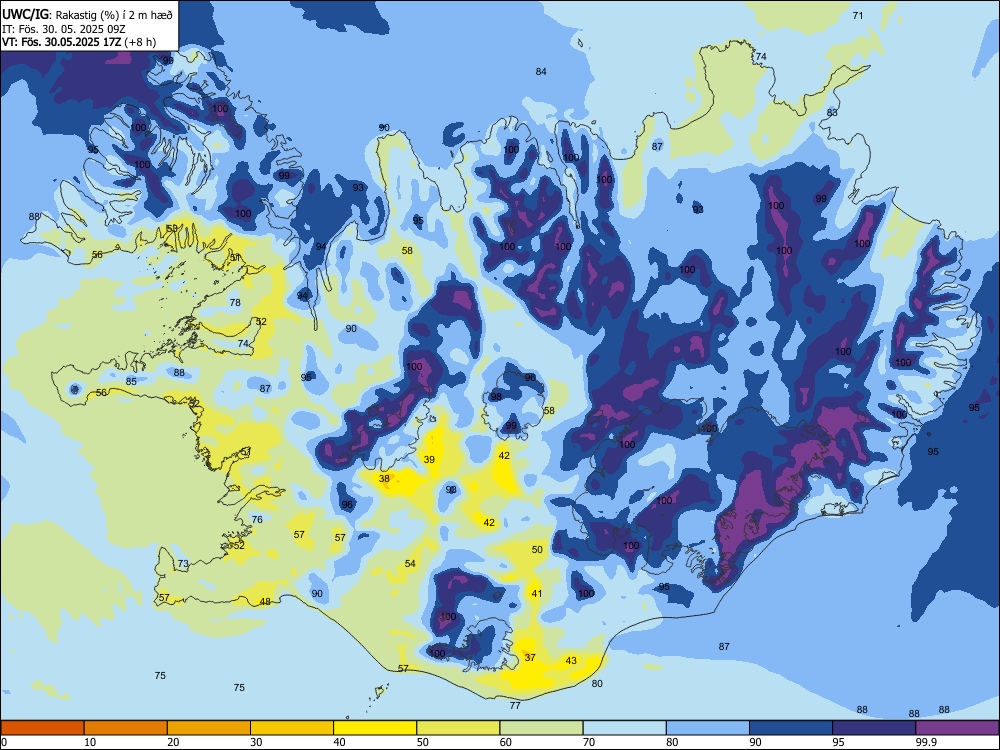Screen dimensions: 1000x750
Task: Select the map value 38 in the orange-yellow patch
Action: coord(384,478)
